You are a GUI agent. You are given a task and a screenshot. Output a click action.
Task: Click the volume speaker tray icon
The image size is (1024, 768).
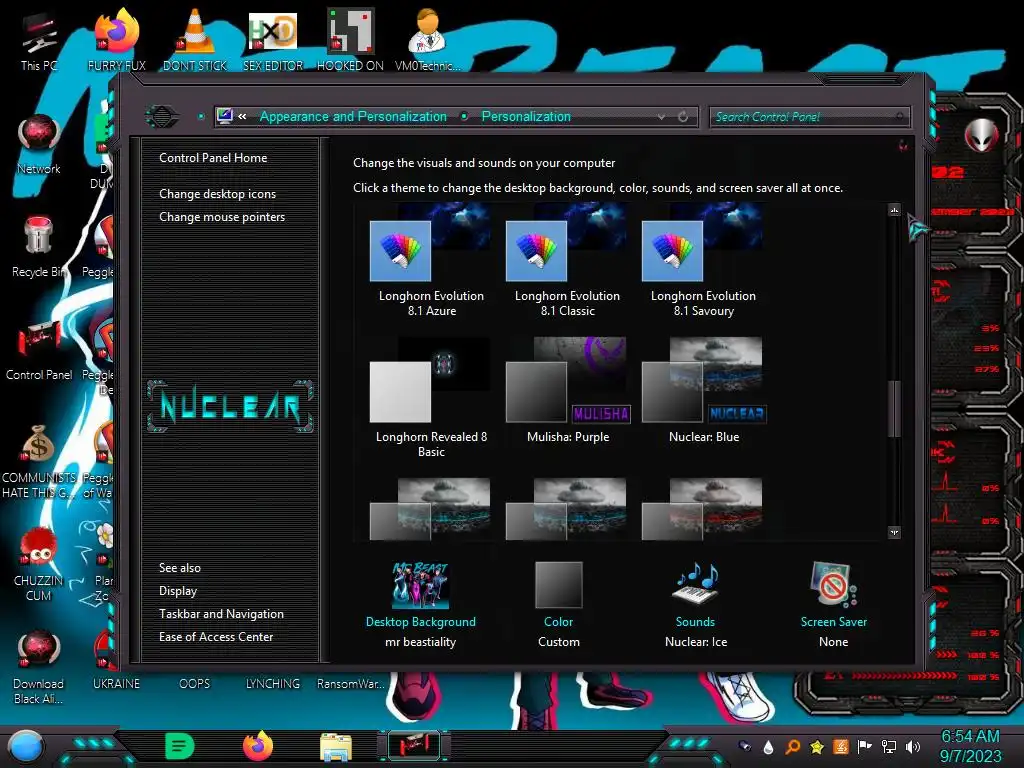tap(913, 746)
